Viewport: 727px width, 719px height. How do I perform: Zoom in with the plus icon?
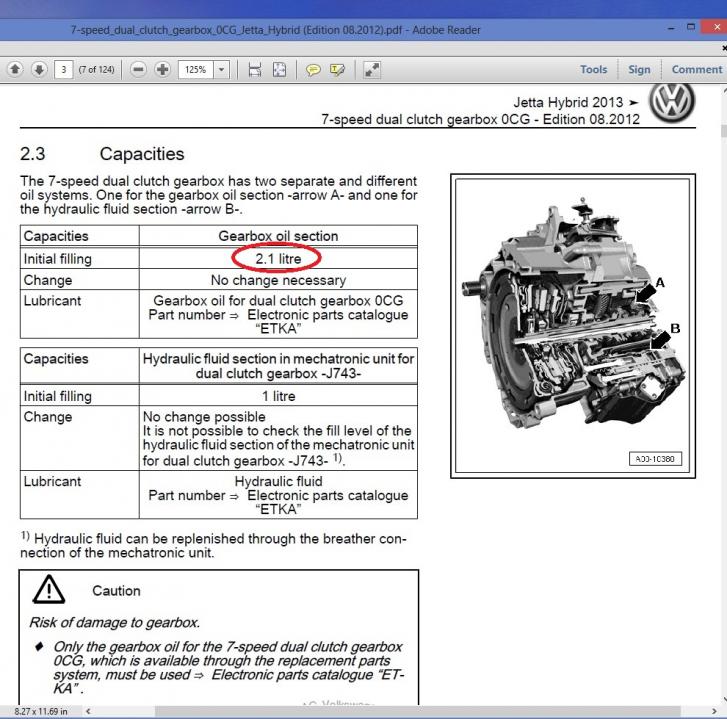162,70
